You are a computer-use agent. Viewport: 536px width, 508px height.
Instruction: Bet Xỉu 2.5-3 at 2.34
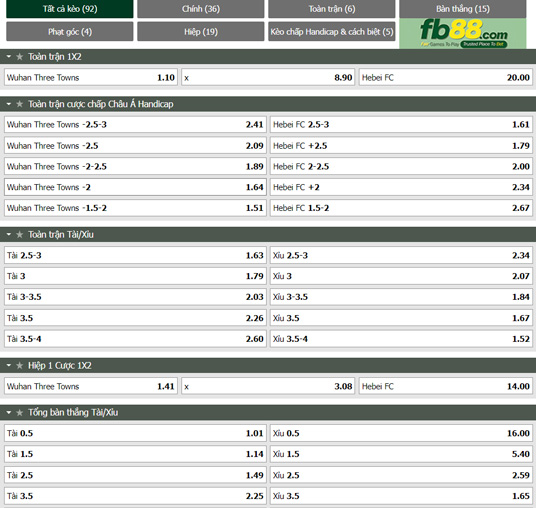pos(401,255)
